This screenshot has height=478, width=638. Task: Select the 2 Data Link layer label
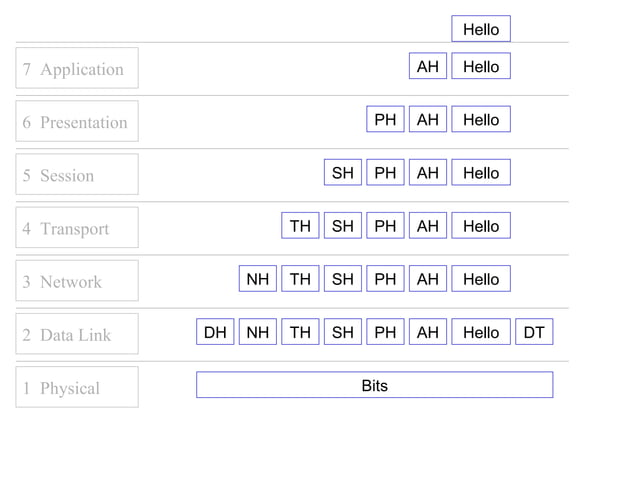click(77, 335)
